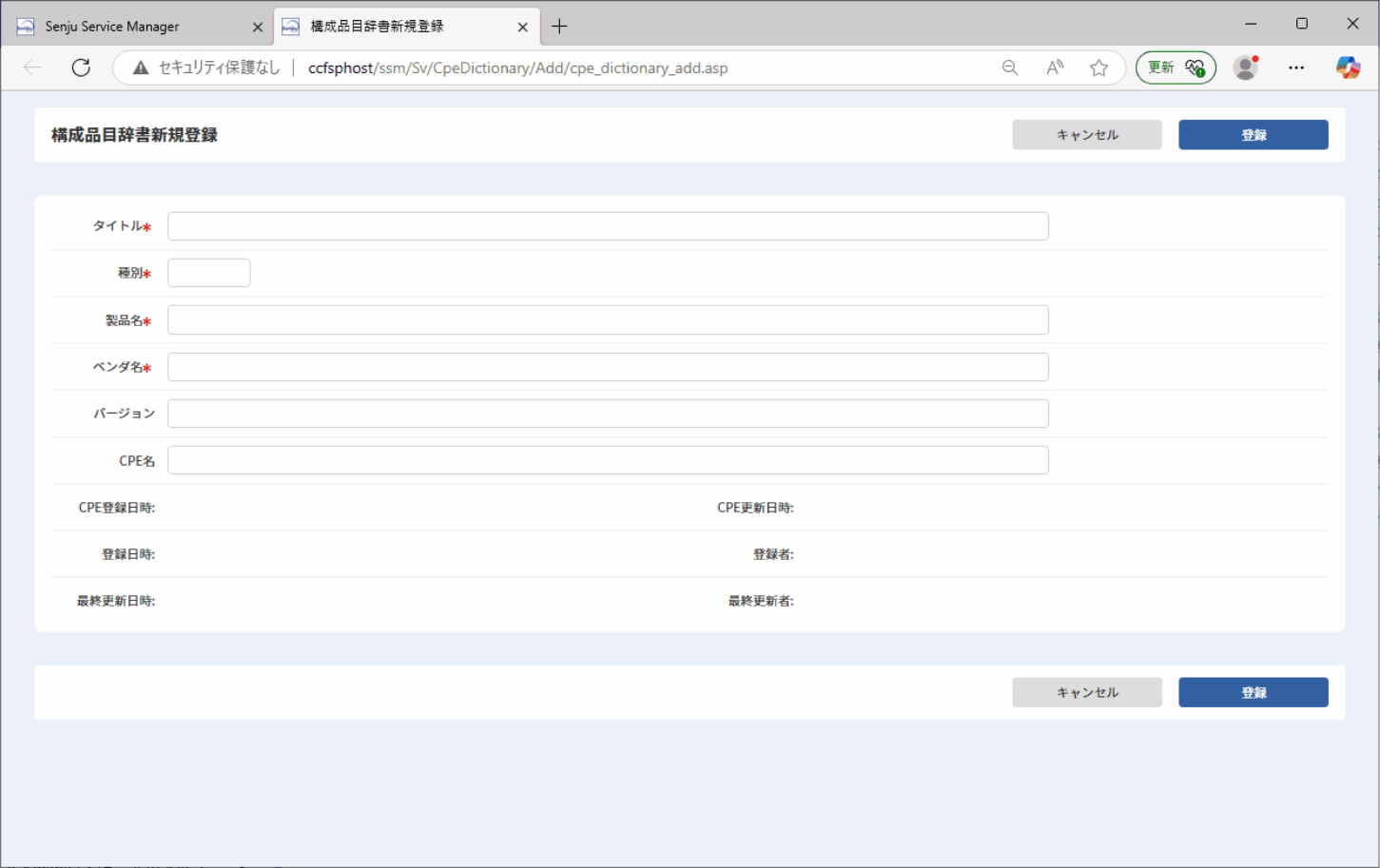Click the 更新 update button in toolbar

pyautogui.click(x=1176, y=68)
